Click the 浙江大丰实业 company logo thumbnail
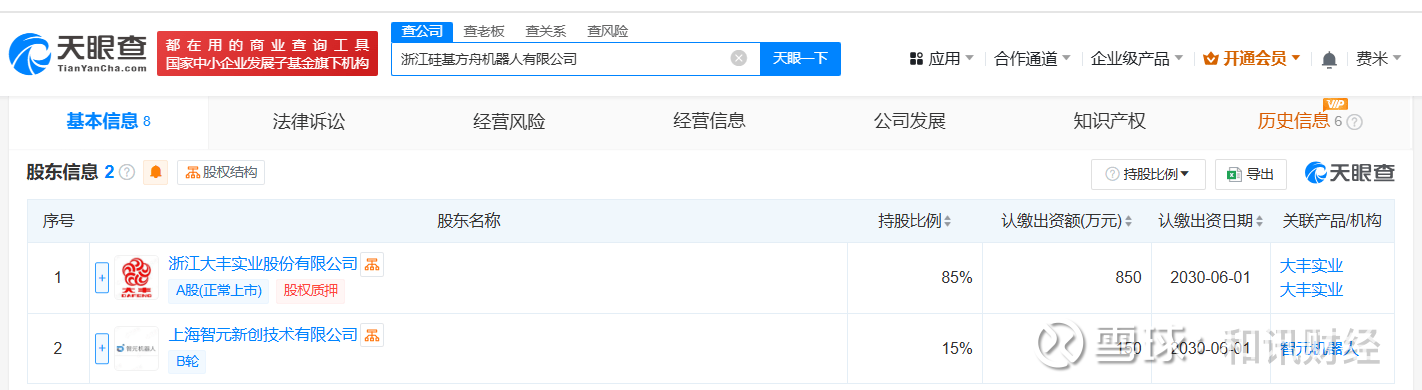The width and height of the screenshot is (1422, 390). pyautogui.click(x=136, y=277)
